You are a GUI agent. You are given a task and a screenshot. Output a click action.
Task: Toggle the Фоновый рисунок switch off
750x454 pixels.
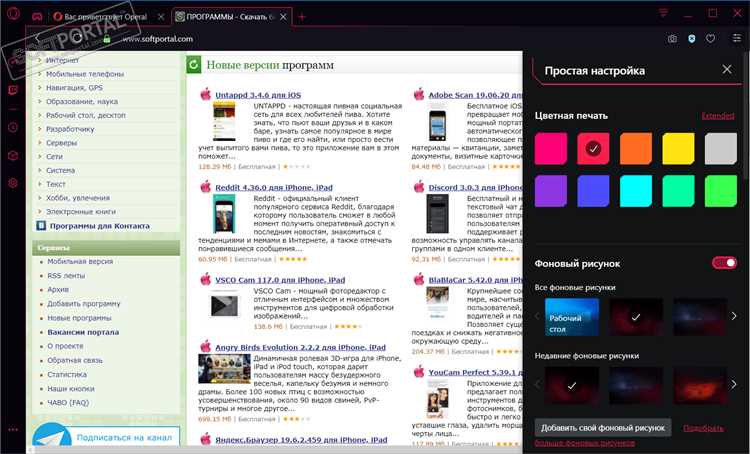[x=724, y=263]
